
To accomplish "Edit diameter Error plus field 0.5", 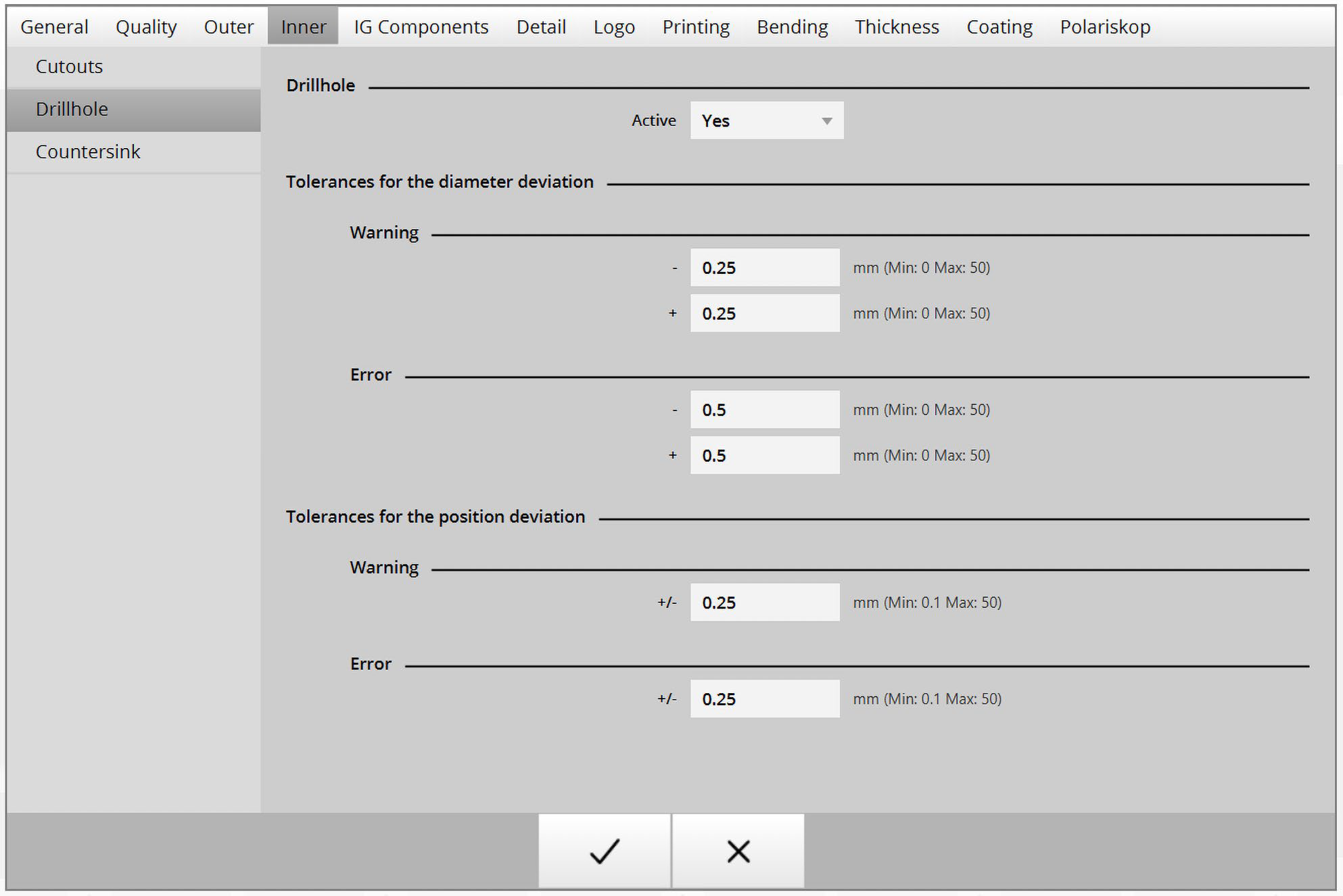I will 764,455.
